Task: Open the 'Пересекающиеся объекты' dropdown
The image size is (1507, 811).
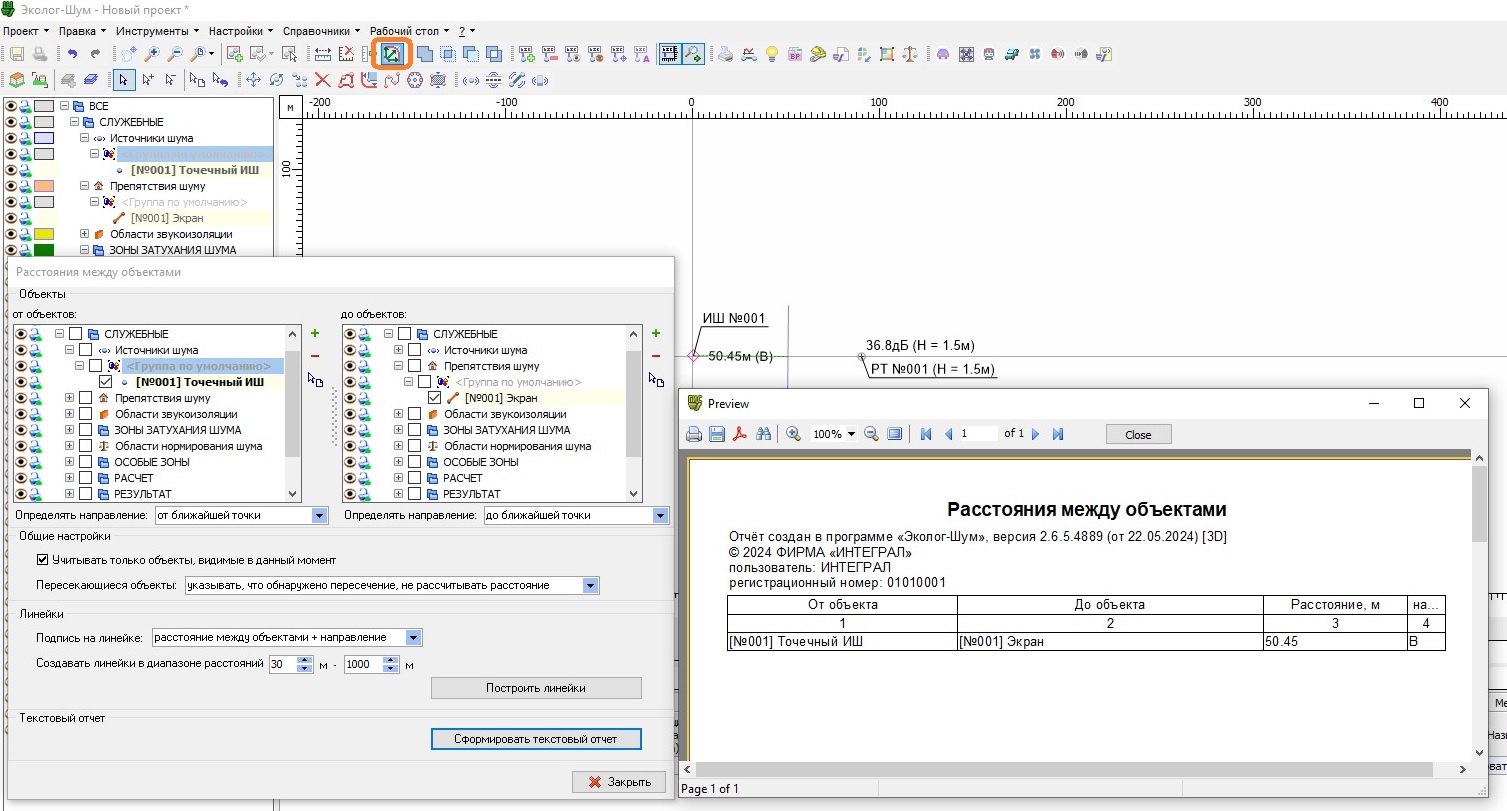Action: tap(590, 585)
